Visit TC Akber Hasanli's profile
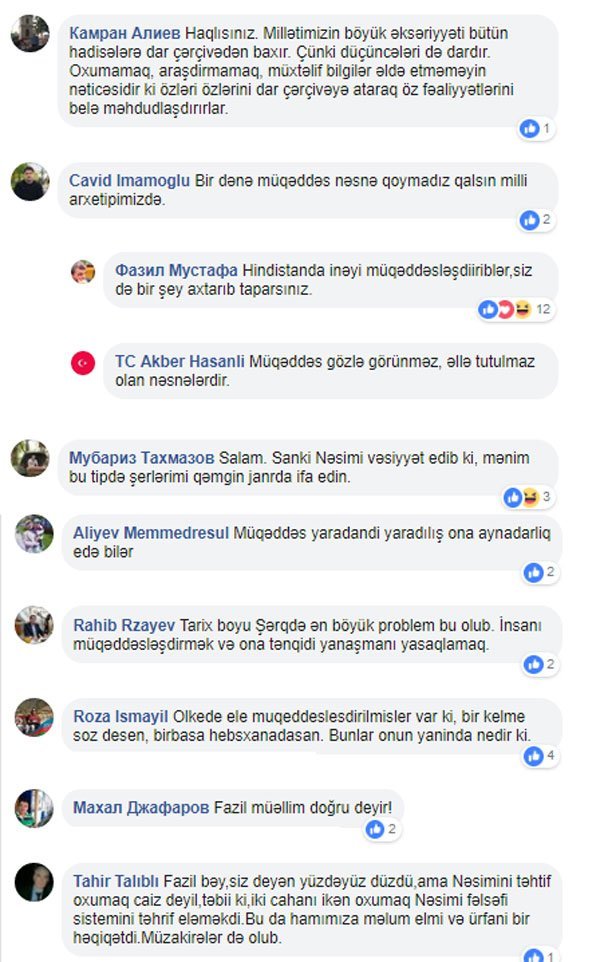Viewport: 600px width, 962px height. coord(179,362)
